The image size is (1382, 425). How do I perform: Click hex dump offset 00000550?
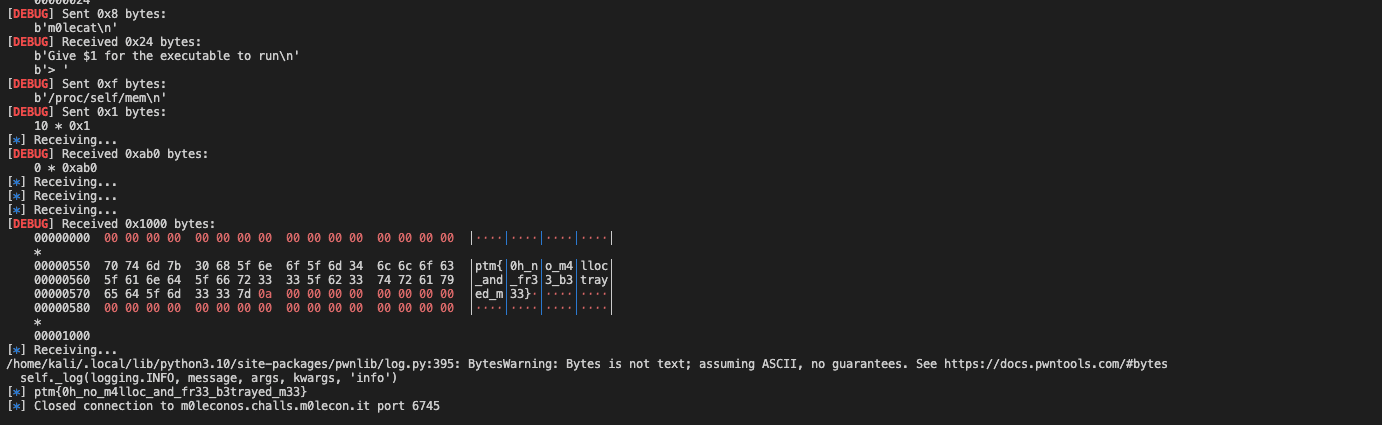(x=62, y=266)
